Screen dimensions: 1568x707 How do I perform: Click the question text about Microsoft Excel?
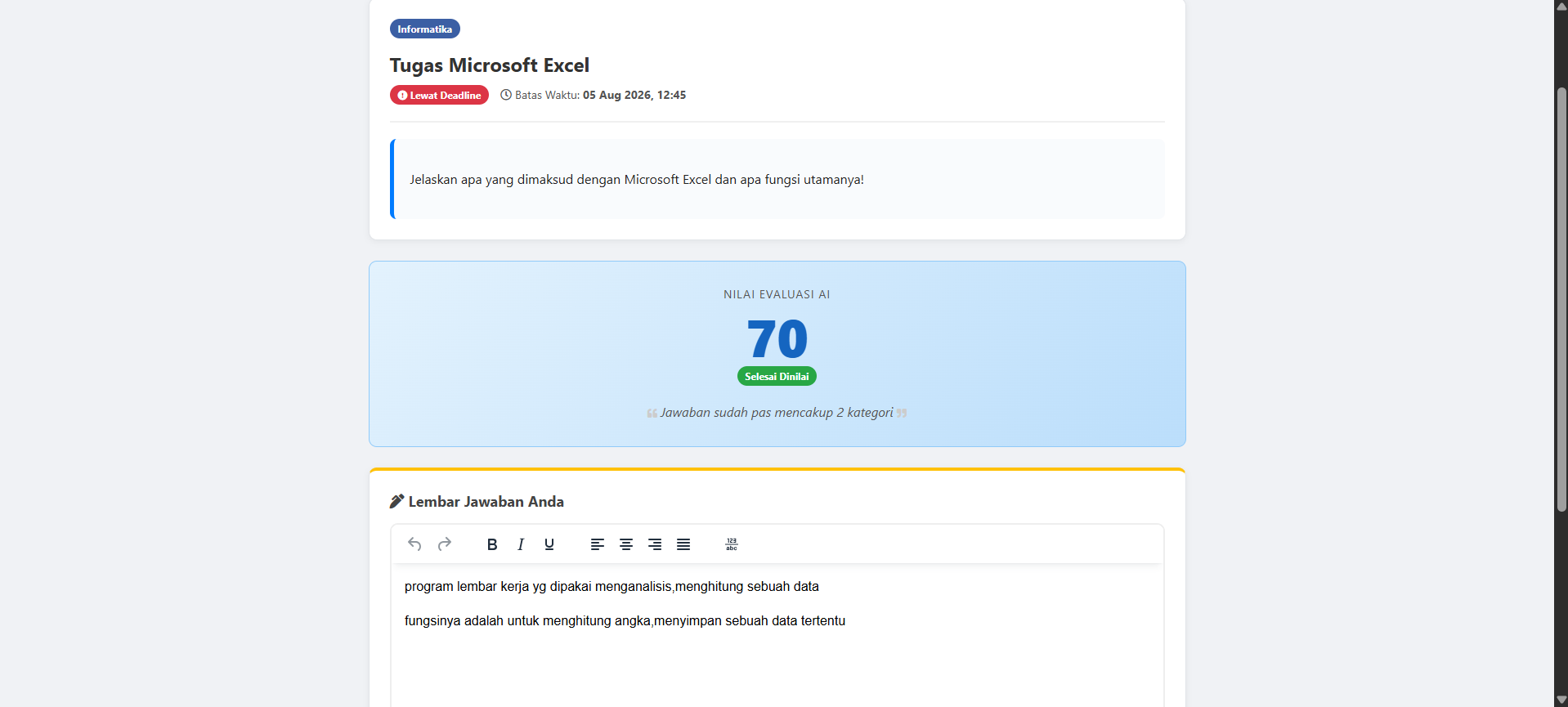pyautogui.click(x=637, y=180)
